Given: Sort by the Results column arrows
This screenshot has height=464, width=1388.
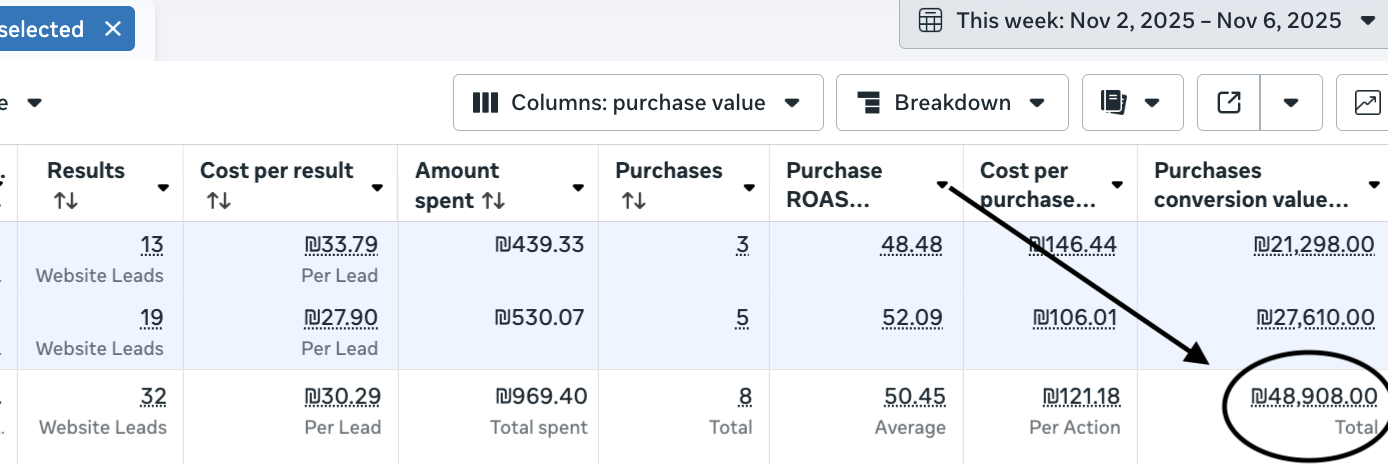Looking at the screenshot, I should 66,201.
